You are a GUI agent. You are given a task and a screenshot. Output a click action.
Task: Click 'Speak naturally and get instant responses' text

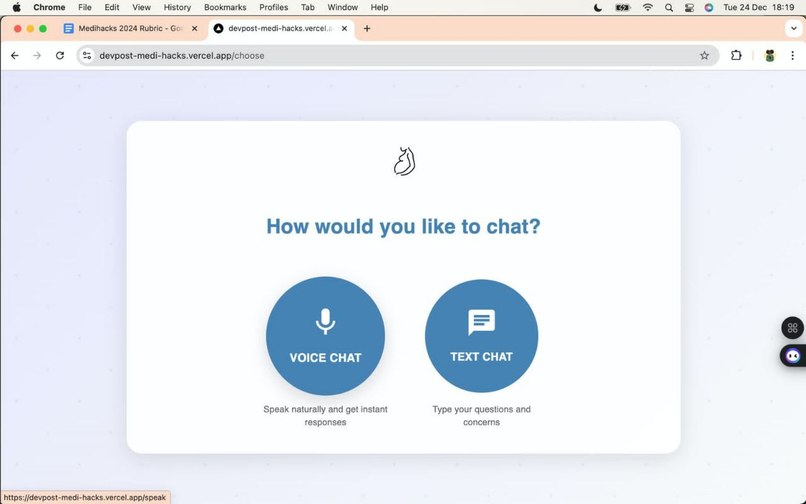(x=325, y=416)
